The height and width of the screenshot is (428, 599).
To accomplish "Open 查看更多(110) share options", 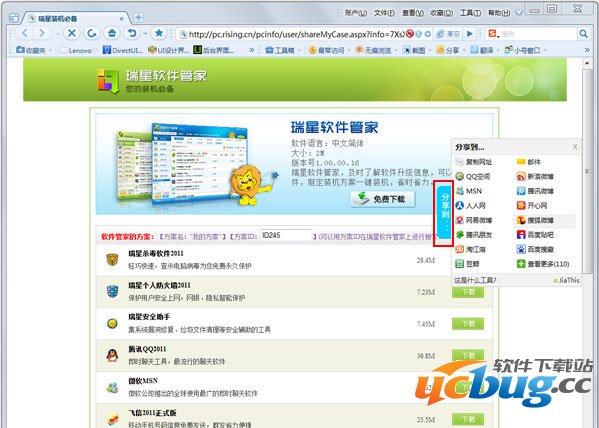I will click(543, 264).
